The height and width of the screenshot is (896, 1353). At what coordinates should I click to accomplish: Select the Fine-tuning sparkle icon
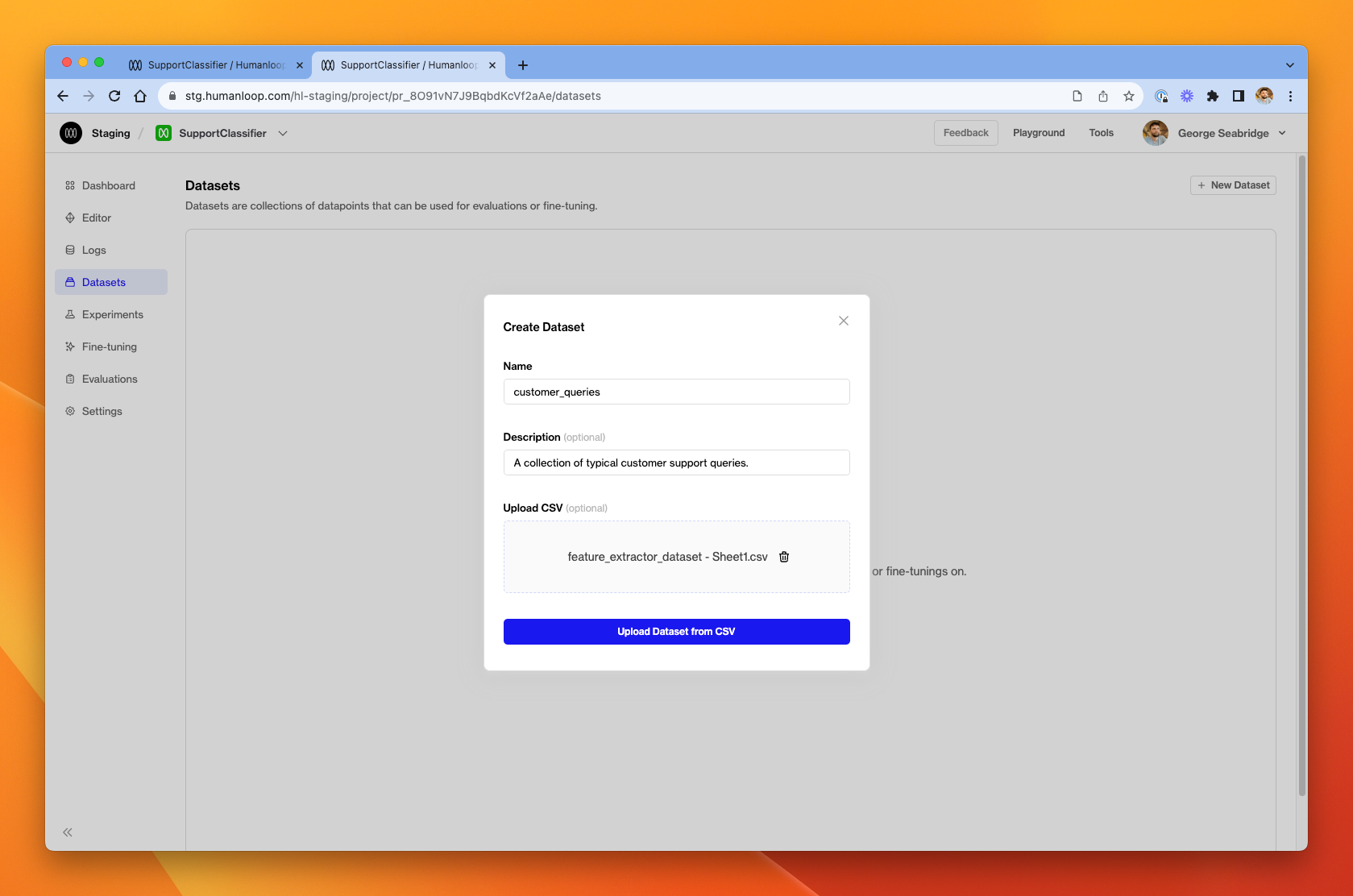(70, 346)
